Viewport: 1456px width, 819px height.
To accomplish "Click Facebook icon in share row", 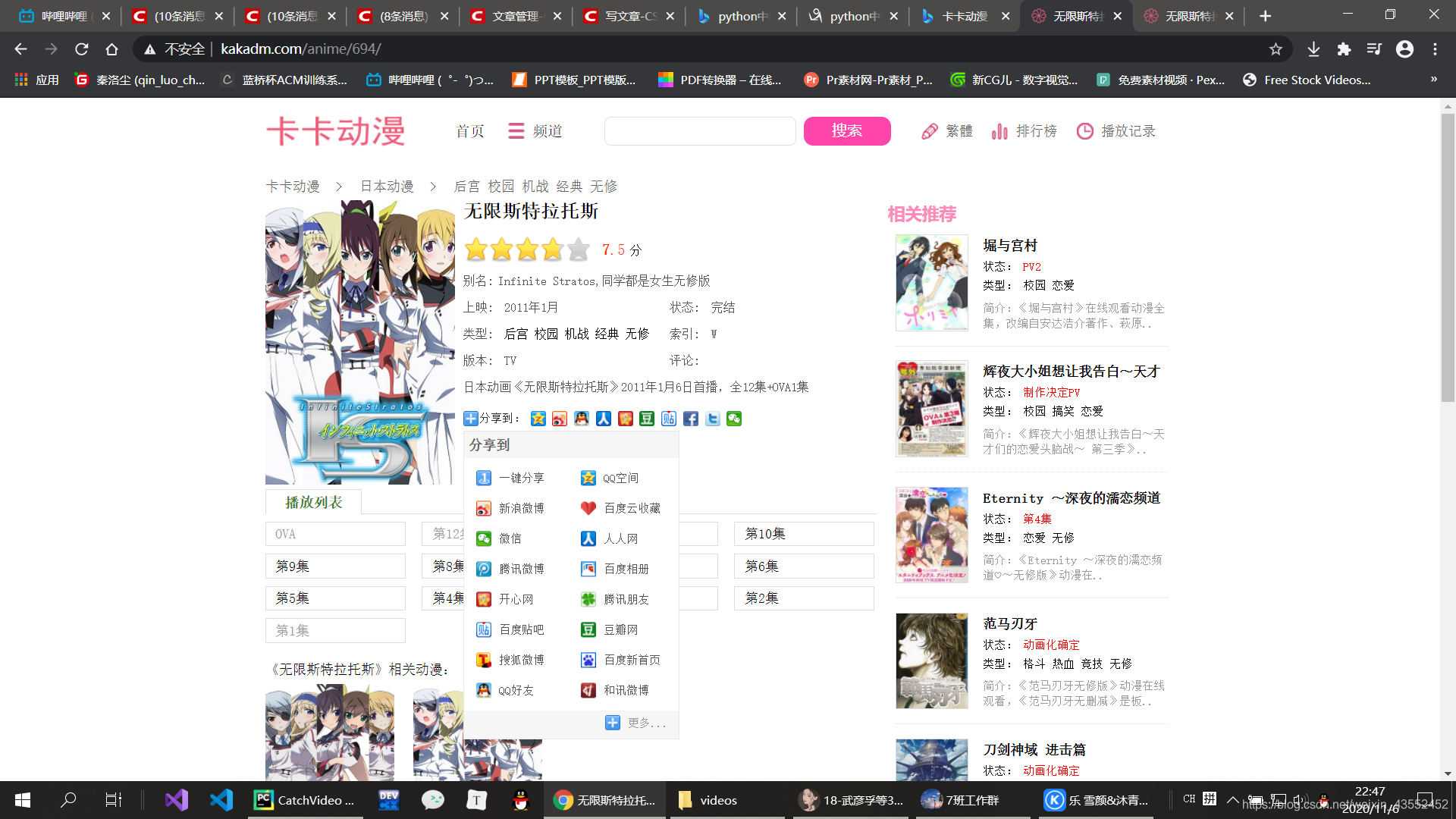I will coord(690,419).
